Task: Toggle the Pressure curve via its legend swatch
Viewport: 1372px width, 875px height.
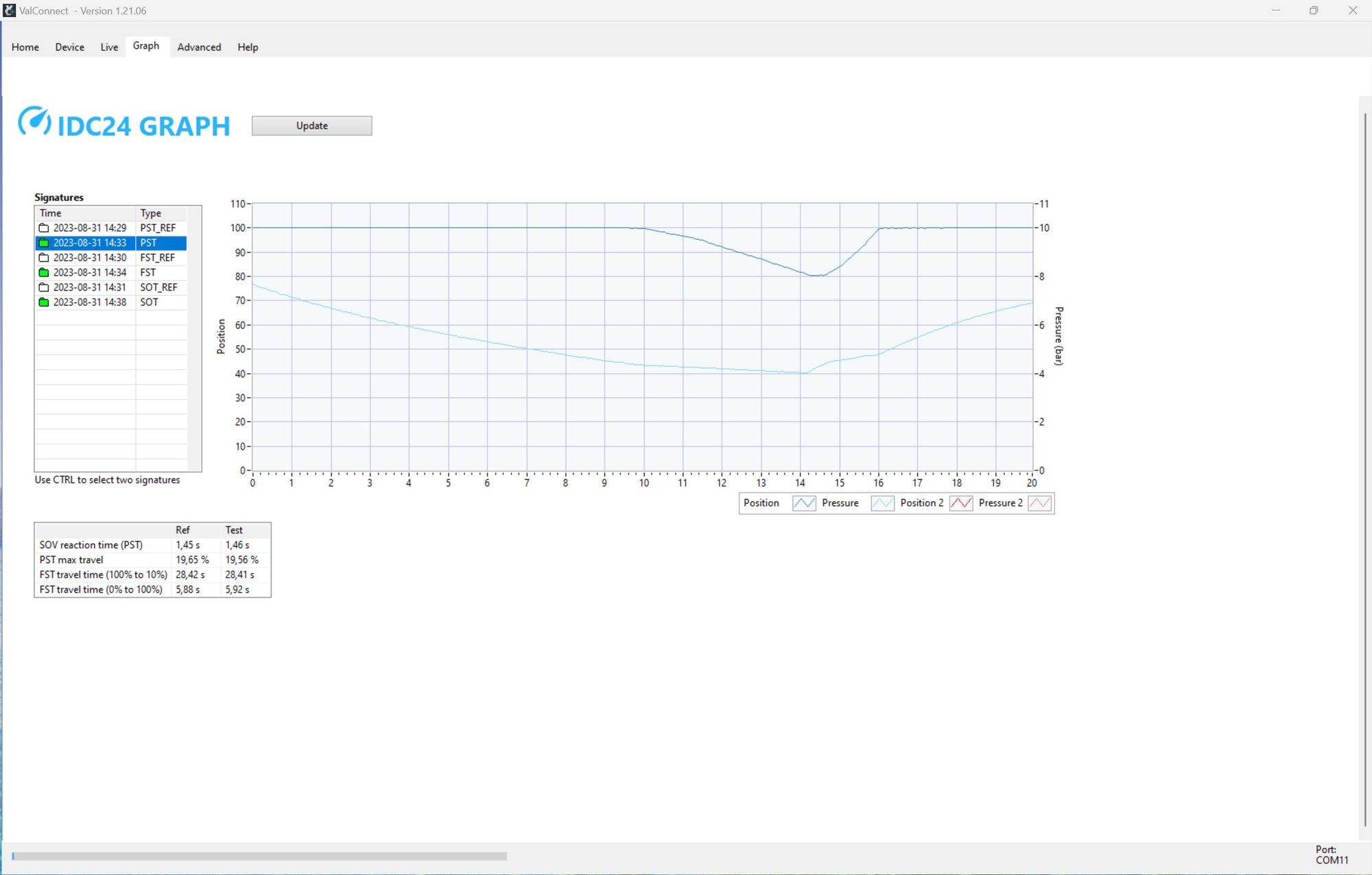Action: tap(882, 503)
